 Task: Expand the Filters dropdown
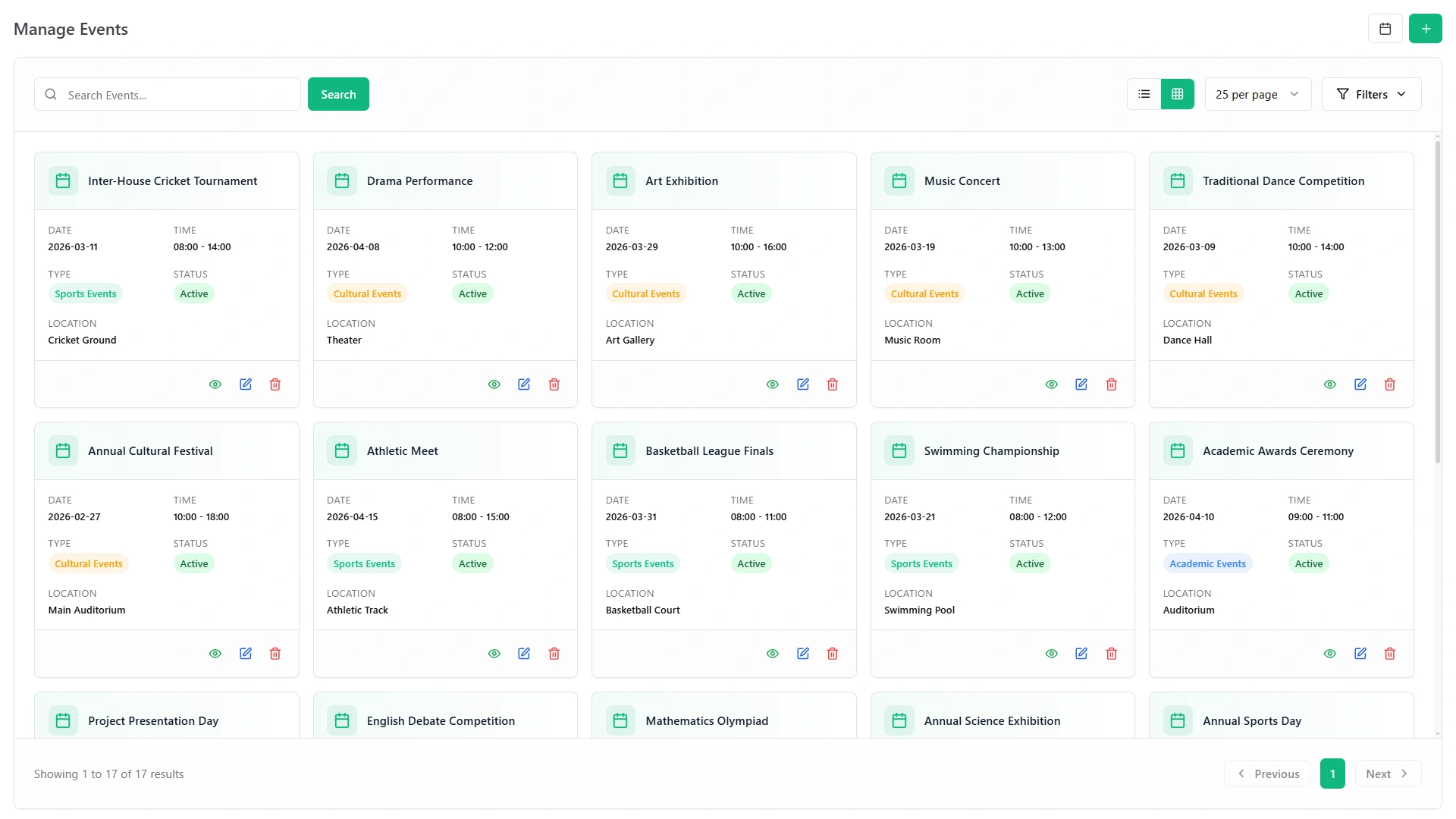[x=1371, y=94]
